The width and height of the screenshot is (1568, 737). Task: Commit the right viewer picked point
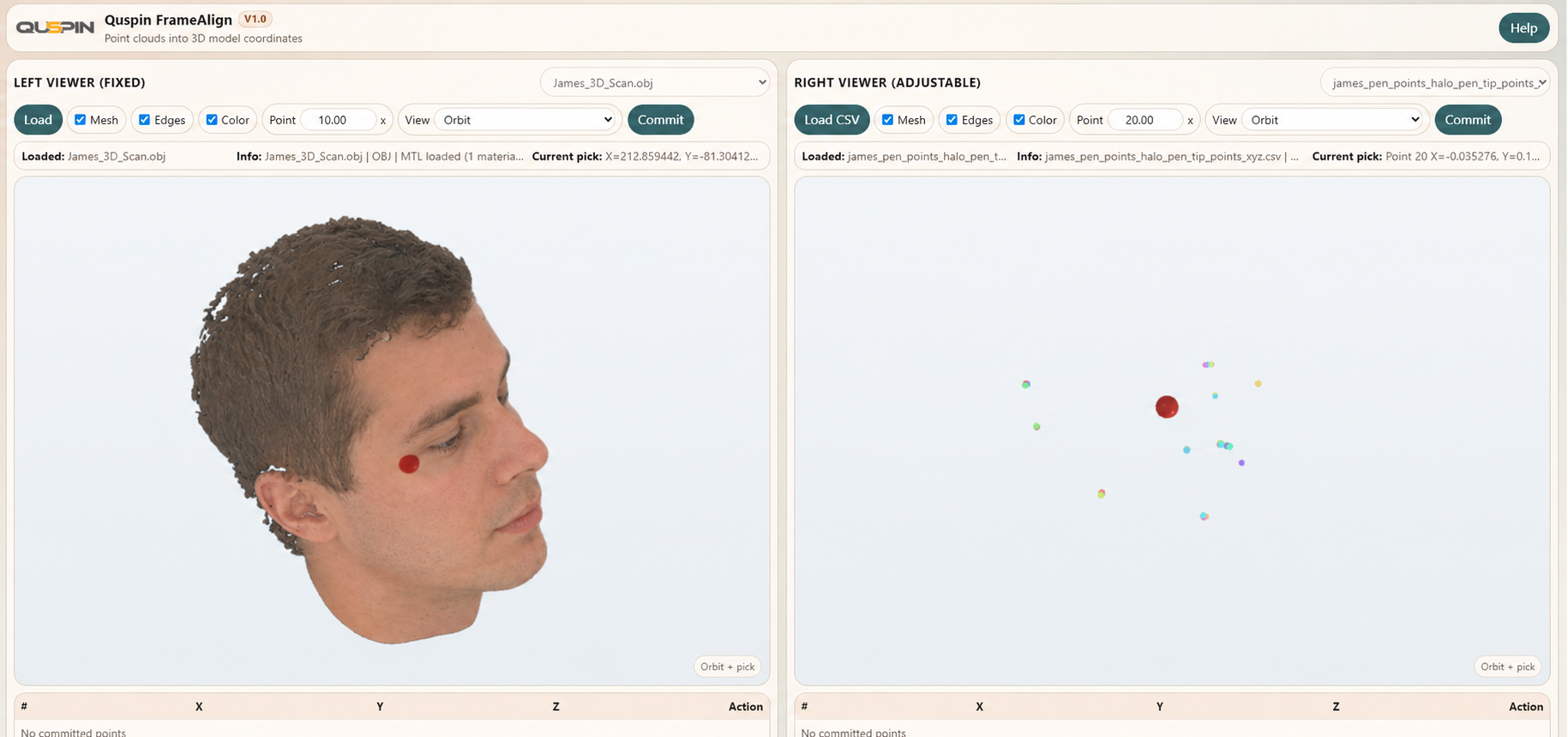[1468, 120]
